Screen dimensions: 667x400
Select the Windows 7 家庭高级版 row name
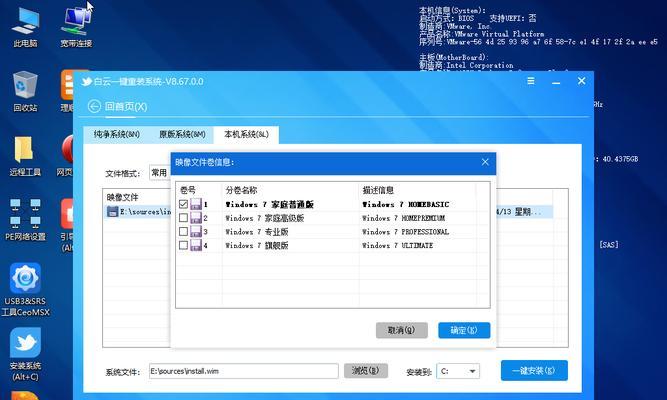[265, 218]
